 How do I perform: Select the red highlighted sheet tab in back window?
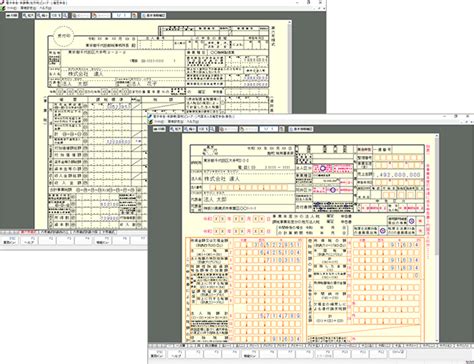[28, 232]
